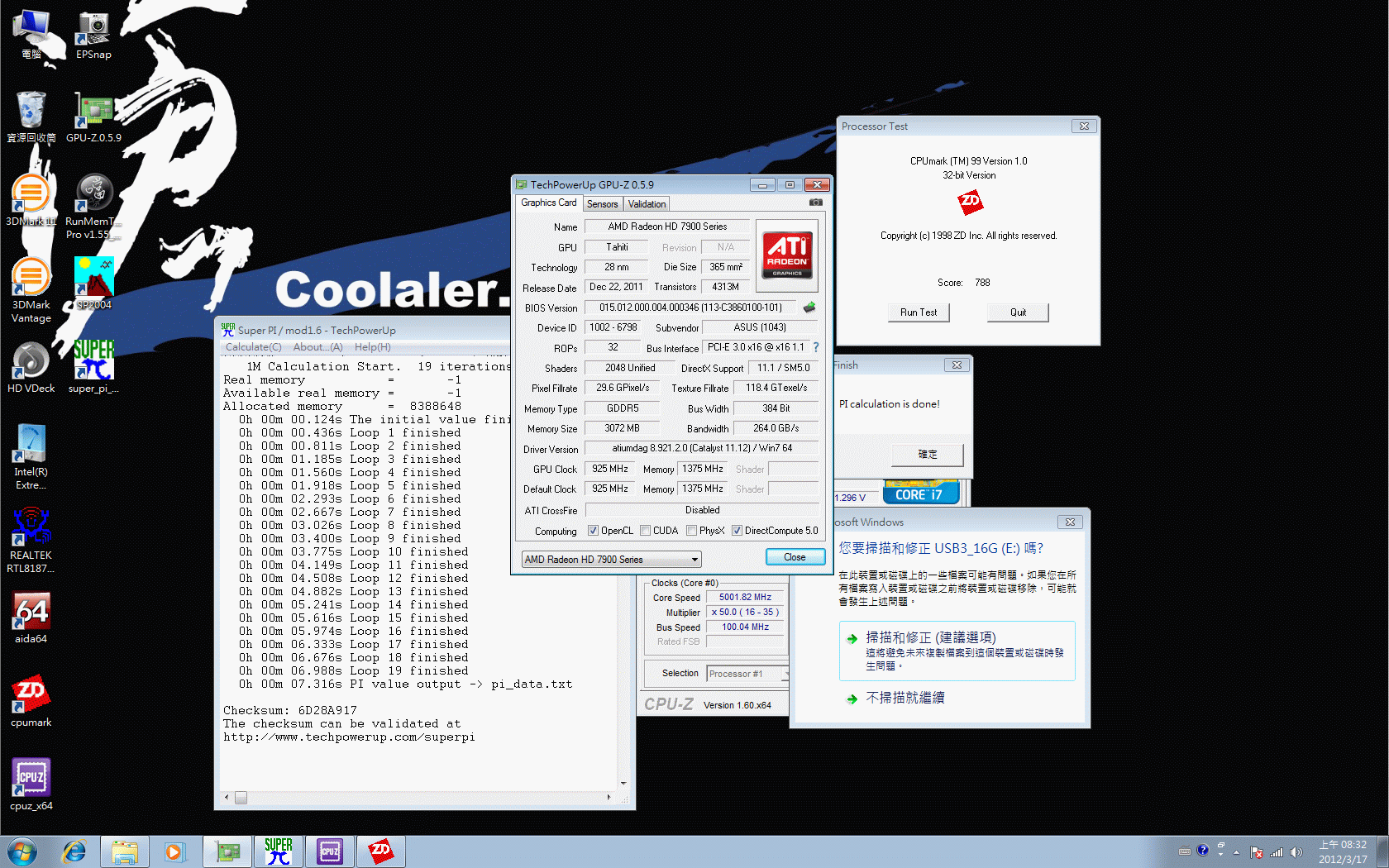1389x868 pixels.
Task: Switch to GPU-Z taskbar button
Action: click(x=227, y=851)
